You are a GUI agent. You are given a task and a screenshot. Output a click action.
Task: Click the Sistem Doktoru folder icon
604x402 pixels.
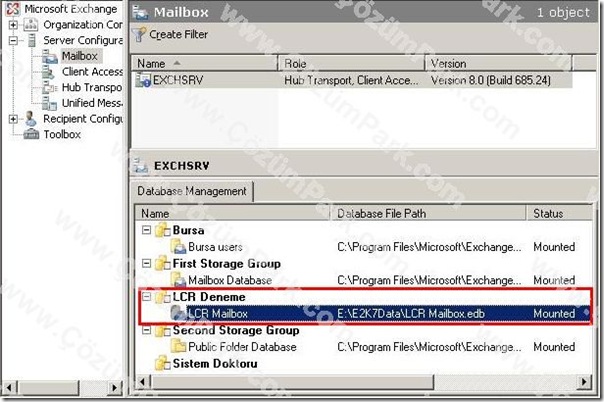(163, 363)
